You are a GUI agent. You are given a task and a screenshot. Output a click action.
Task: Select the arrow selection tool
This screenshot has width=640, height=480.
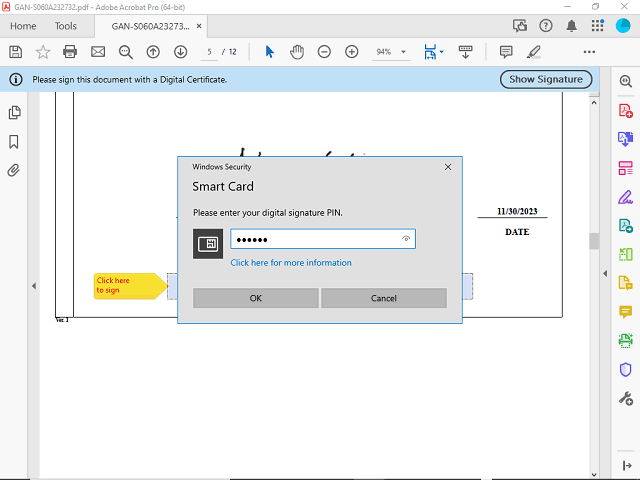point(269,52)
